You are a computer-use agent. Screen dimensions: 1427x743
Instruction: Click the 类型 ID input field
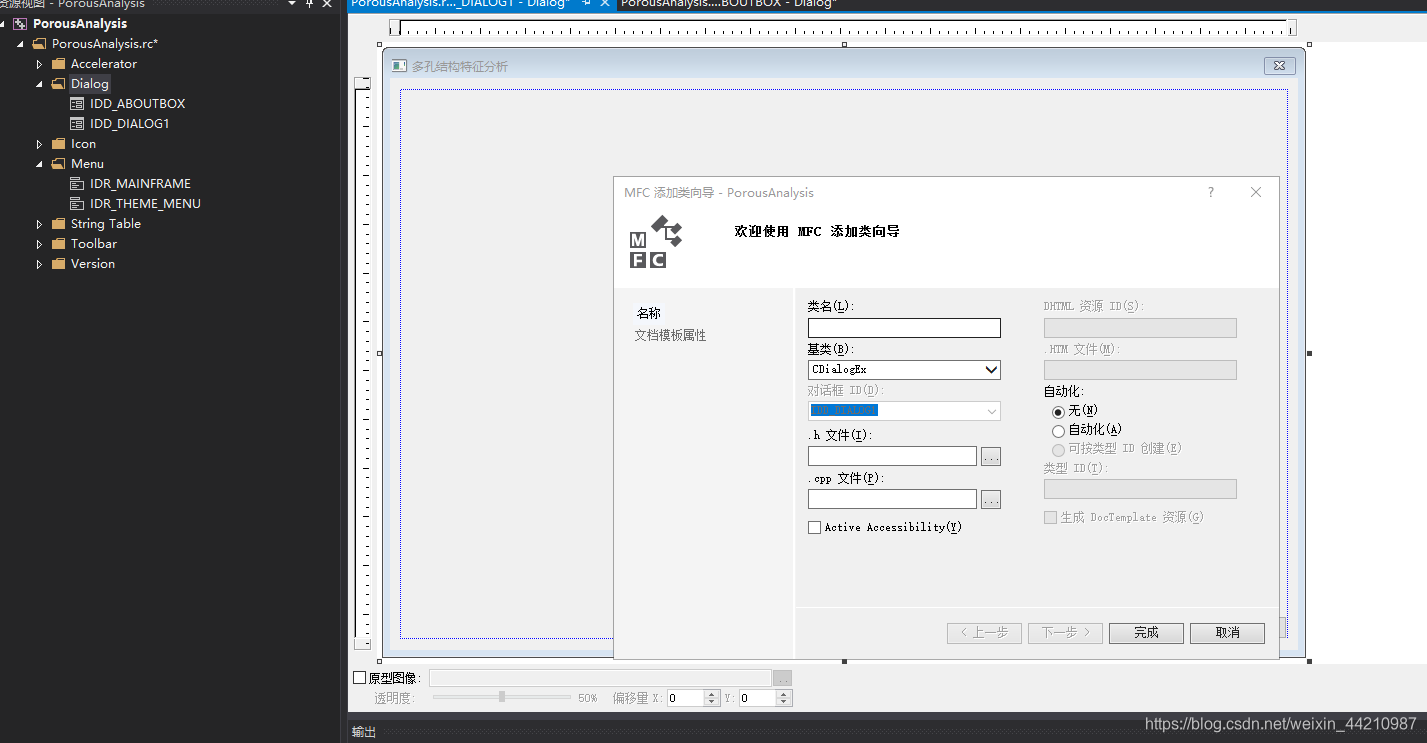pyautogui.click(x=1140, y=489)
